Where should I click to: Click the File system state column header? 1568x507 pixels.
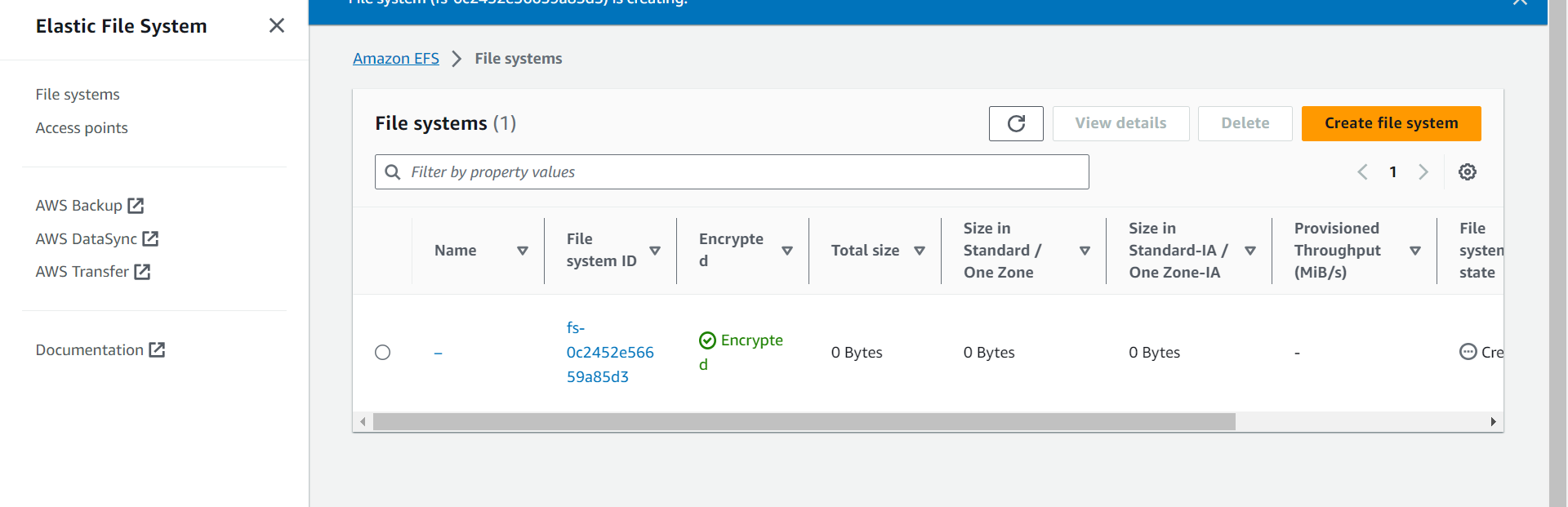[x=1481, y=251]
